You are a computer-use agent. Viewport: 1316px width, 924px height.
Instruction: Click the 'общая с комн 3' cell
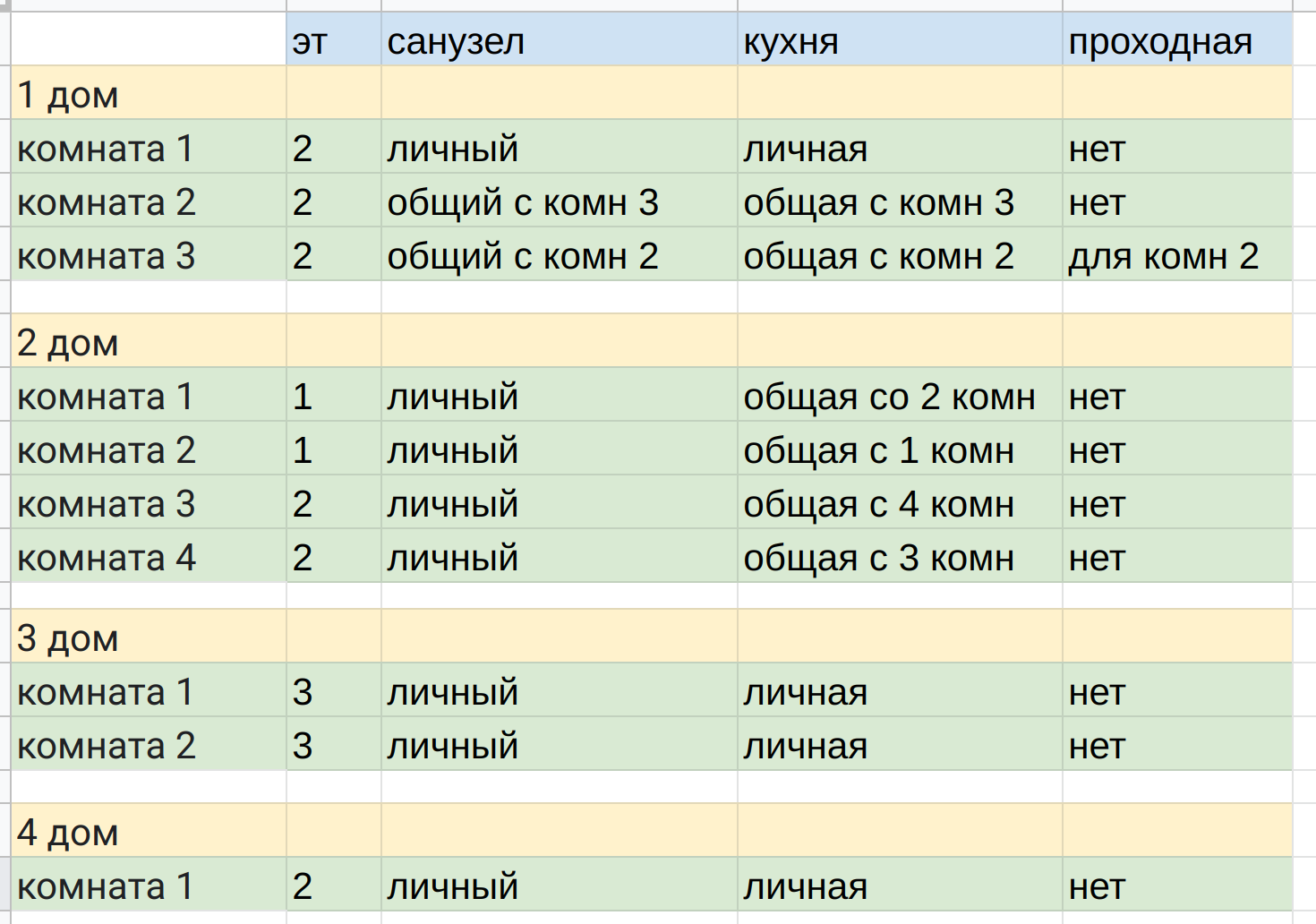900,201
